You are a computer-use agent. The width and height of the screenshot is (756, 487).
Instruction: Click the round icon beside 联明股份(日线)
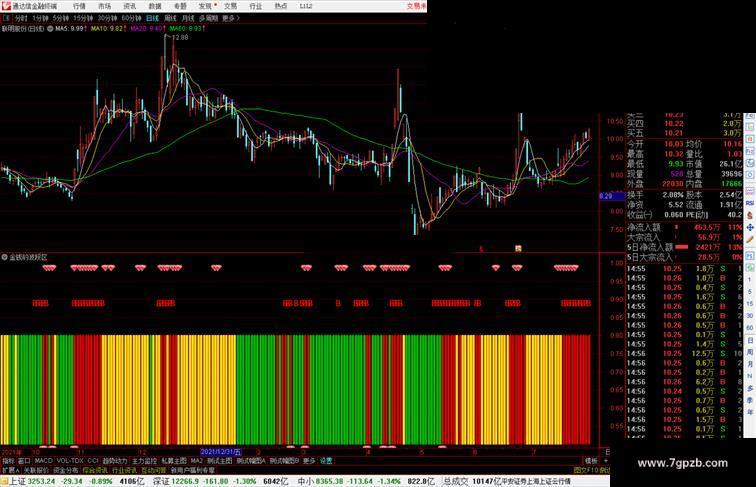coord(50,29)
